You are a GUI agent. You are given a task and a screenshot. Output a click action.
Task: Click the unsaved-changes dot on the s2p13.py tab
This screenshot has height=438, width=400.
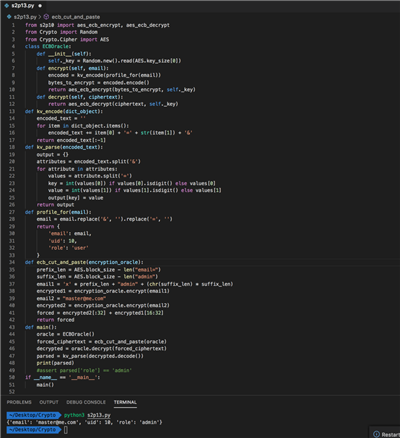(x=40, y=6)
